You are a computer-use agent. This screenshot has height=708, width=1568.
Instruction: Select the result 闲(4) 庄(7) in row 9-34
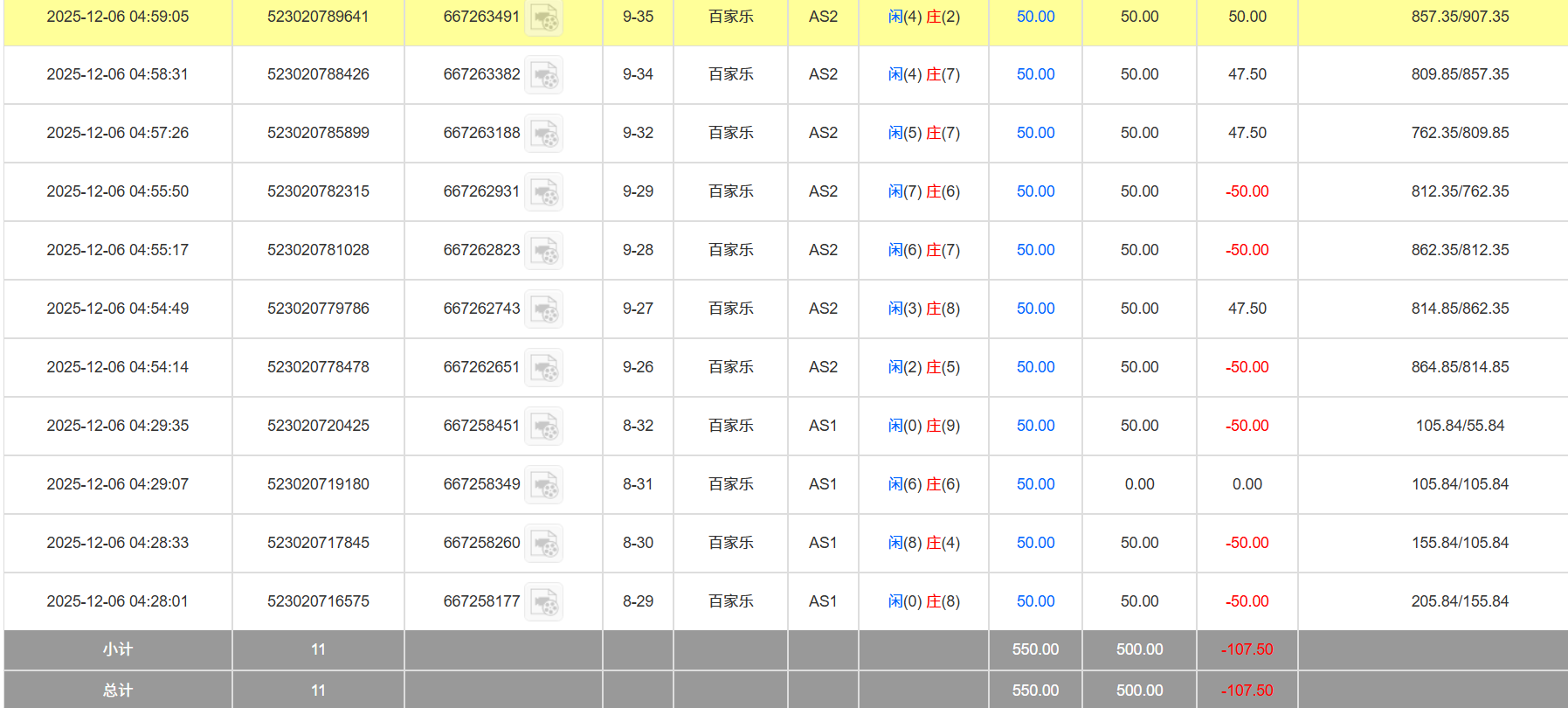pos(923,74)
